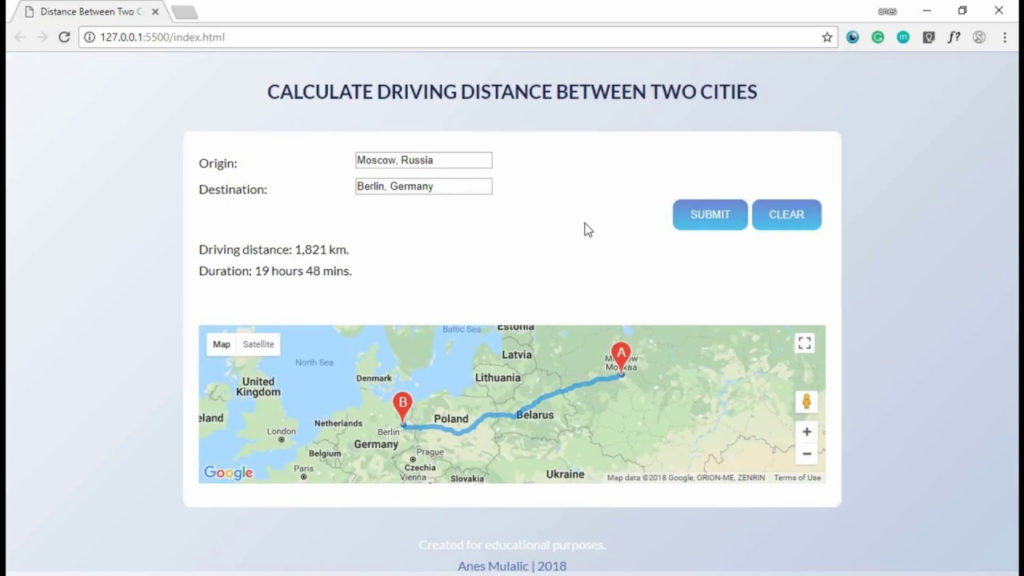Viewport: 1024px width, 576px height.
Task: Click 'United Kingdom' label on the map
Action: click(x=258, y=387)
